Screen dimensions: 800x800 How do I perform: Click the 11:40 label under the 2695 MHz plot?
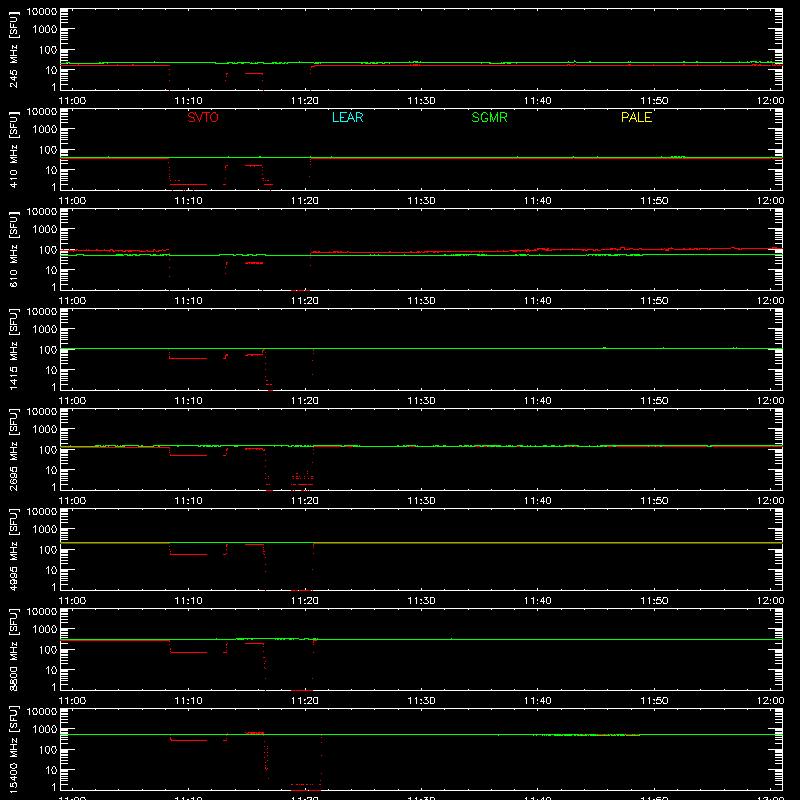pyautogui.click(x=538, y=501)
